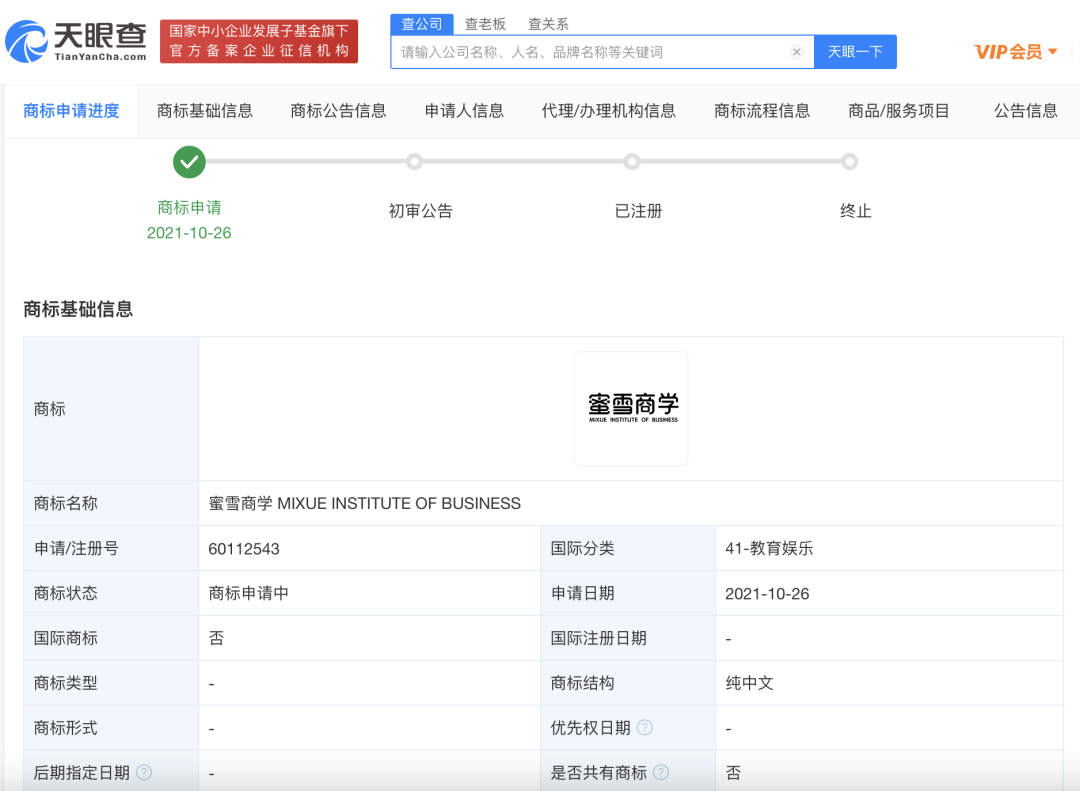Click the help icon beside 优先权日期
Image resolution: width=1080 pixels, height=791 pixels.
(645, 728)
